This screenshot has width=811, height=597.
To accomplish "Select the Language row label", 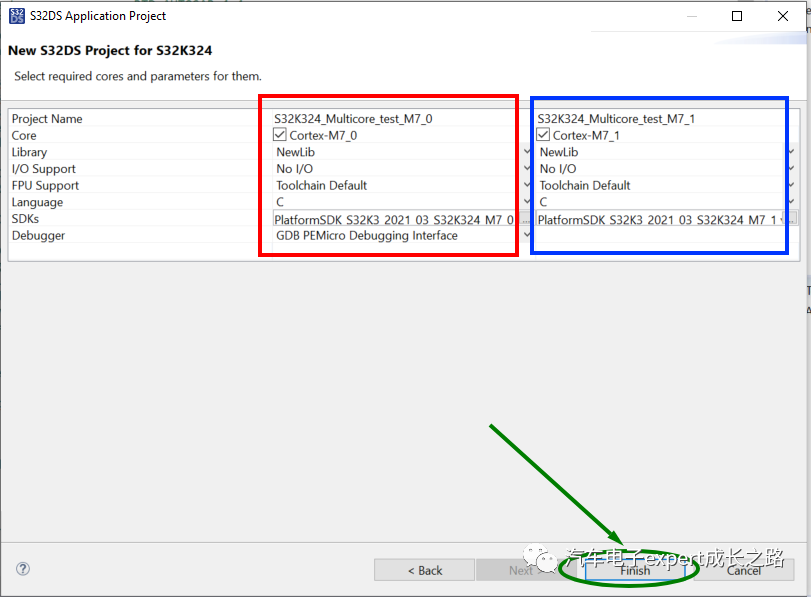I will click(x=37, y=202).
